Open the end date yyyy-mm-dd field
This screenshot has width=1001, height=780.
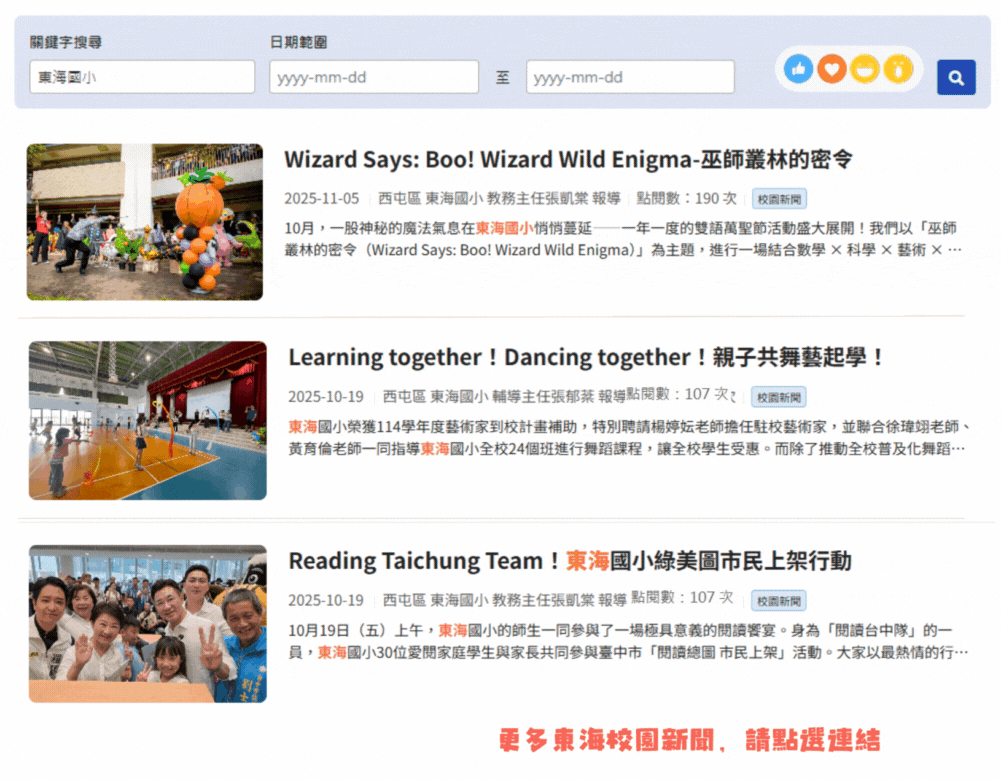click(630, 77)
